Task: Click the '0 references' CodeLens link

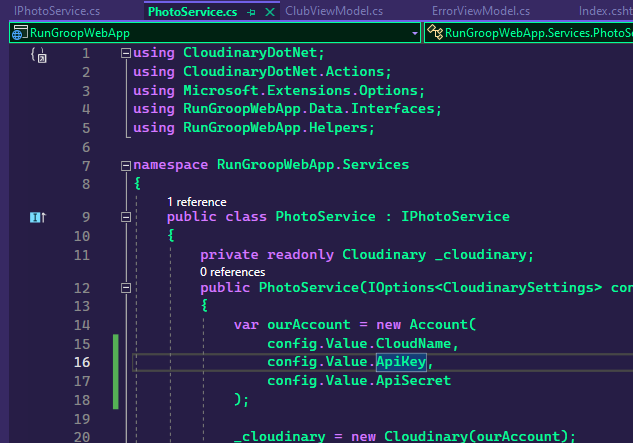Action: tap(233, 272)
